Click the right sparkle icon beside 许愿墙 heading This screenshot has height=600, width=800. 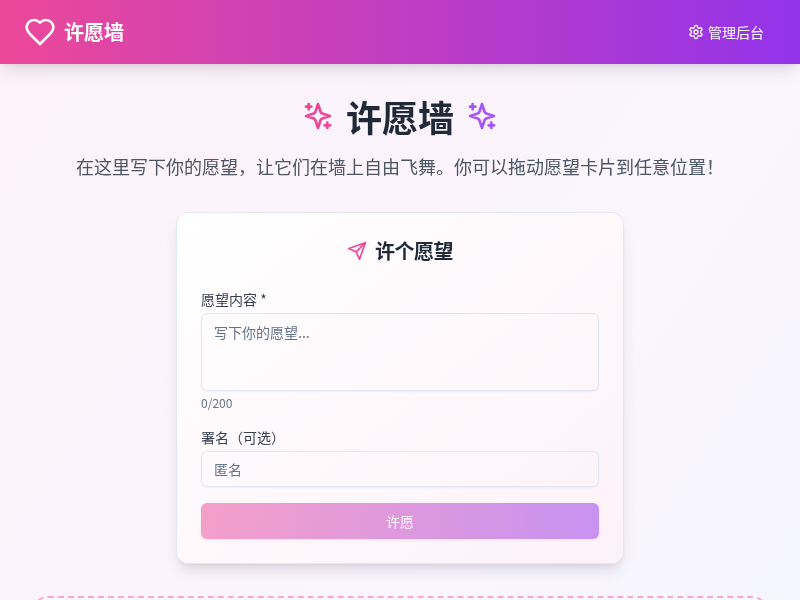484,118
